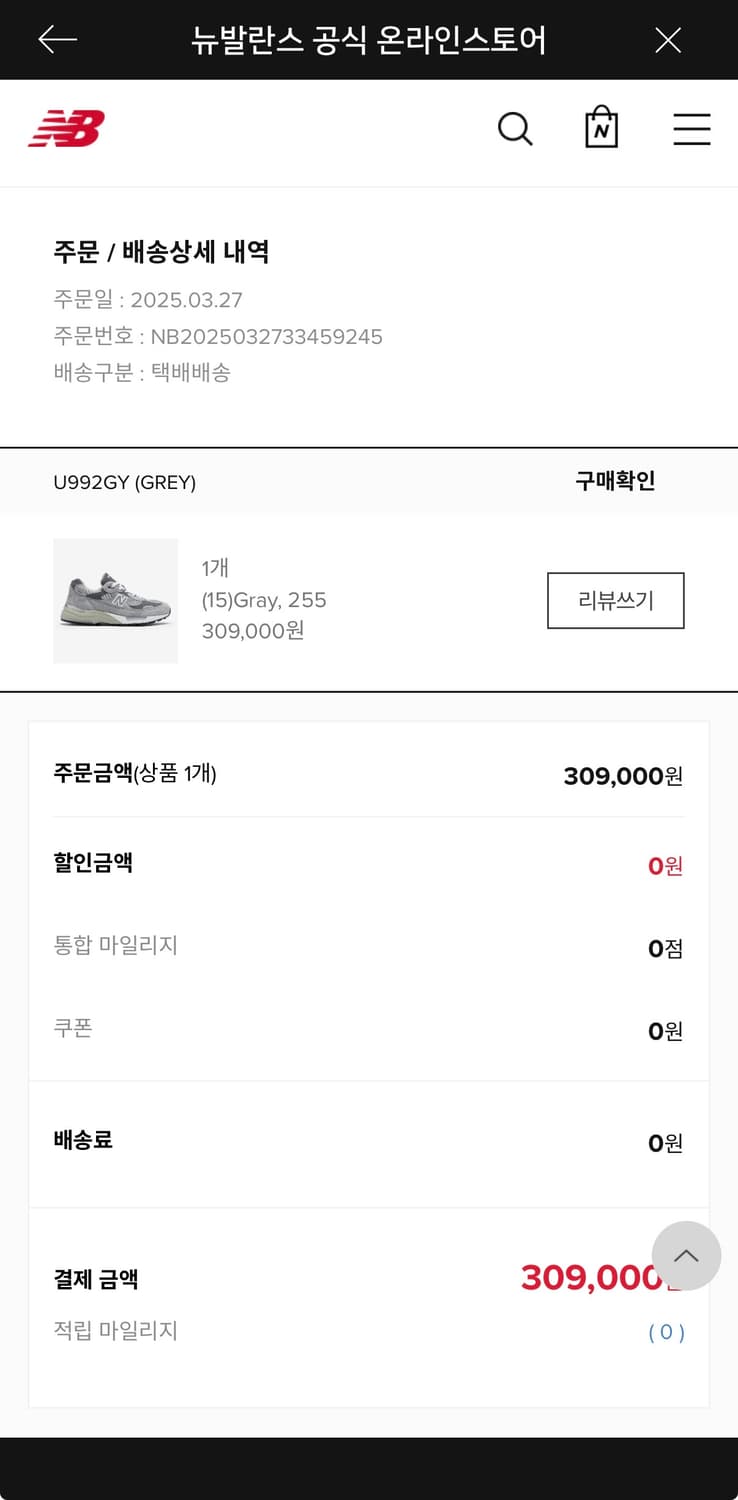The image size is (738, 1500).
Task: Tap the 쿠폰 discount row label
Action: click(73, 1028)
